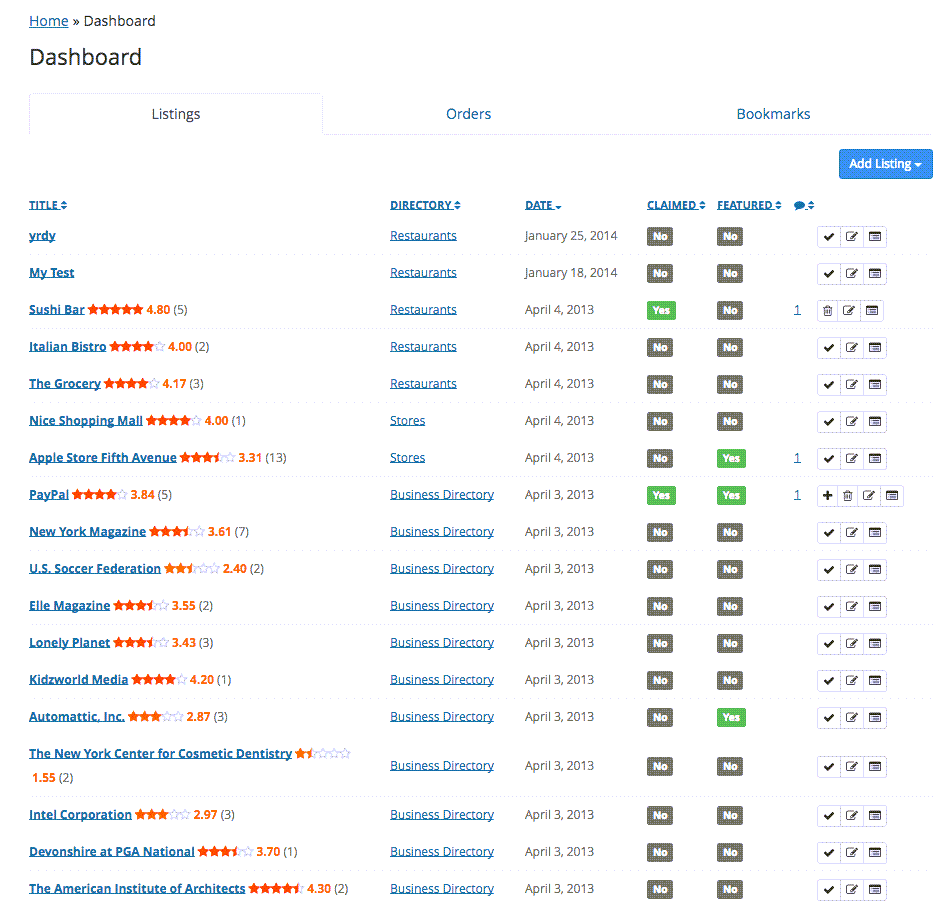
Task: Click the 3.31 rating for Apple Store
Action: click(250, 458)
